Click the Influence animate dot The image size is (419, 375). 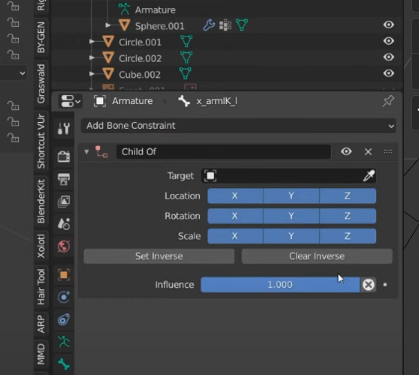tap(385, 285)
